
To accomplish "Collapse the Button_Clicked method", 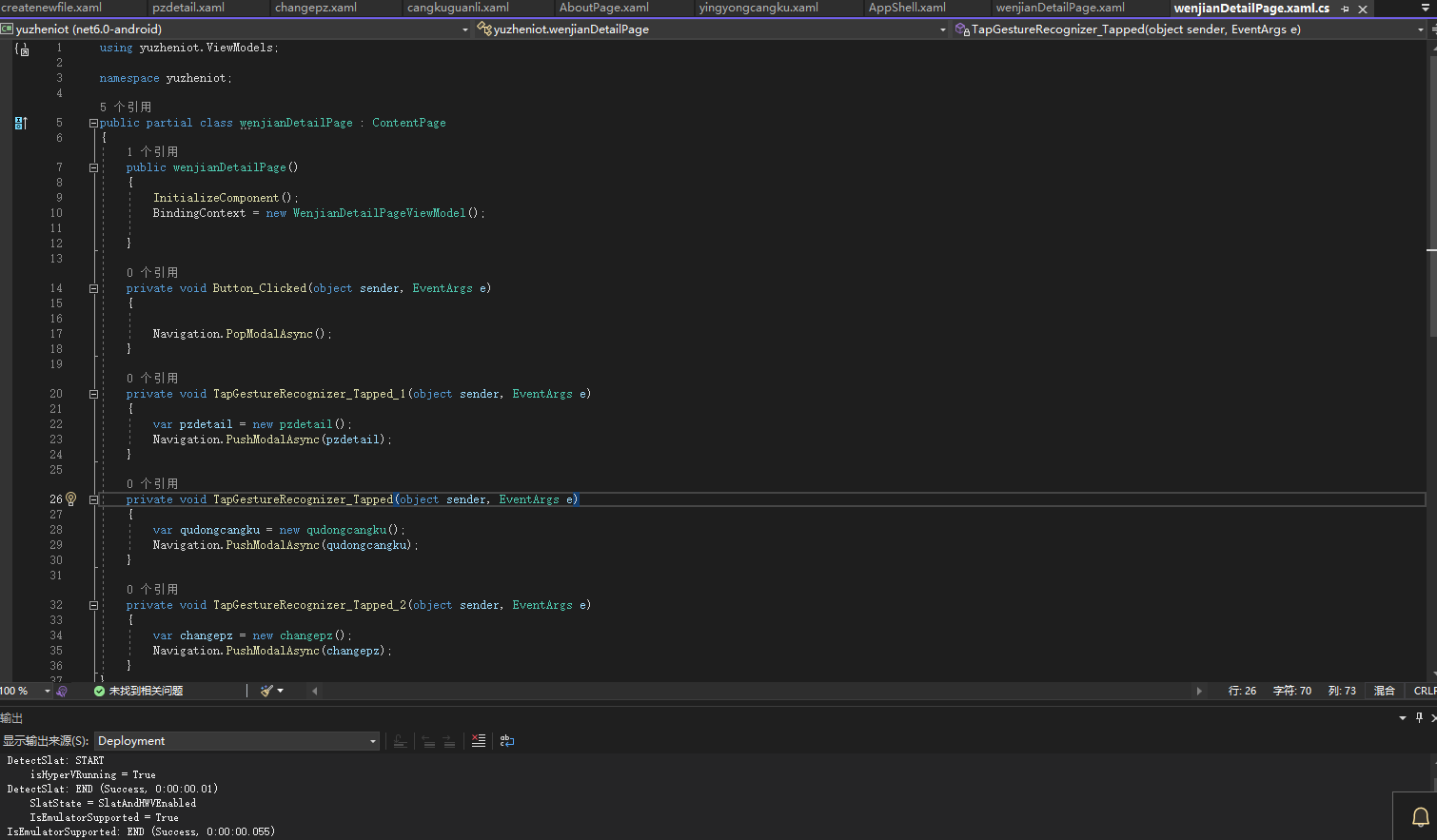I will pos(93,288).
